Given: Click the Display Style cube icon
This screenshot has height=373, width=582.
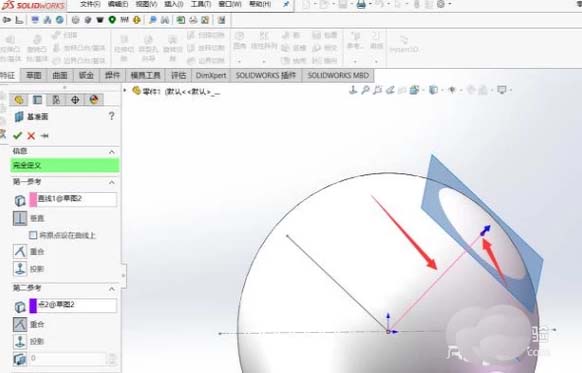Looking at the screenshot, I should (x=433, y=90).
